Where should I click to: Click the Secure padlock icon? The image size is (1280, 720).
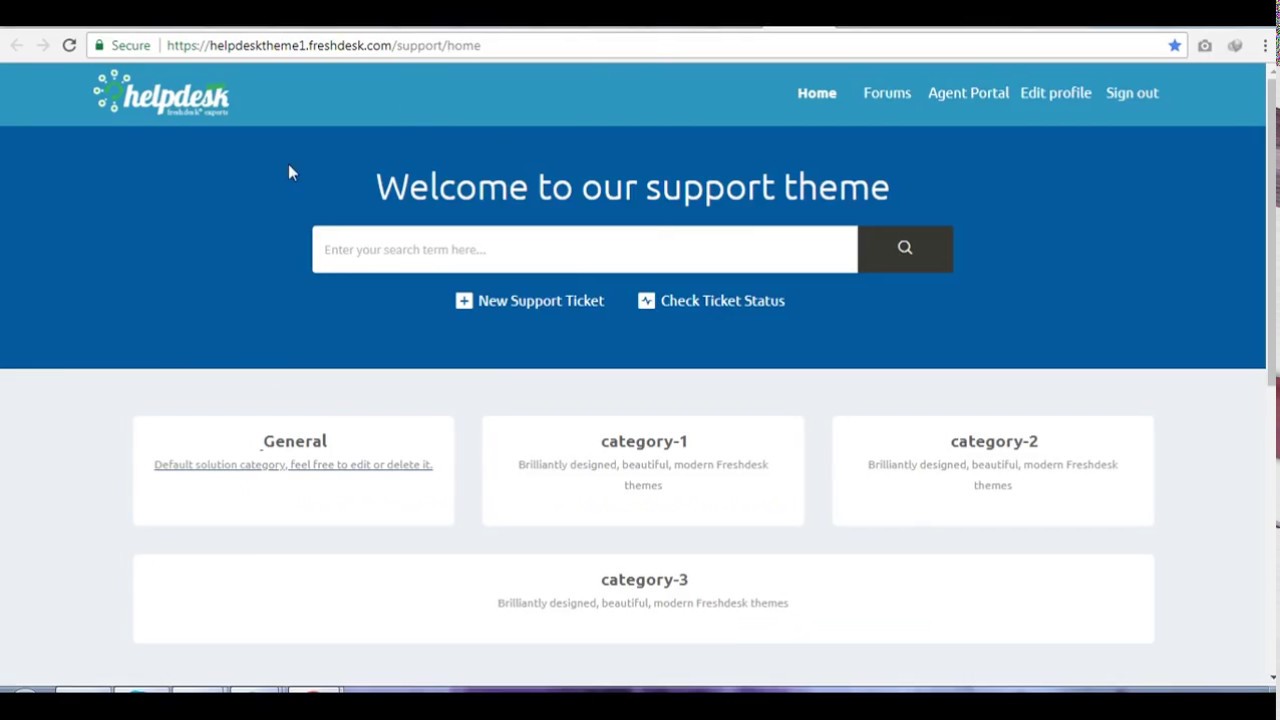[99, 45]
